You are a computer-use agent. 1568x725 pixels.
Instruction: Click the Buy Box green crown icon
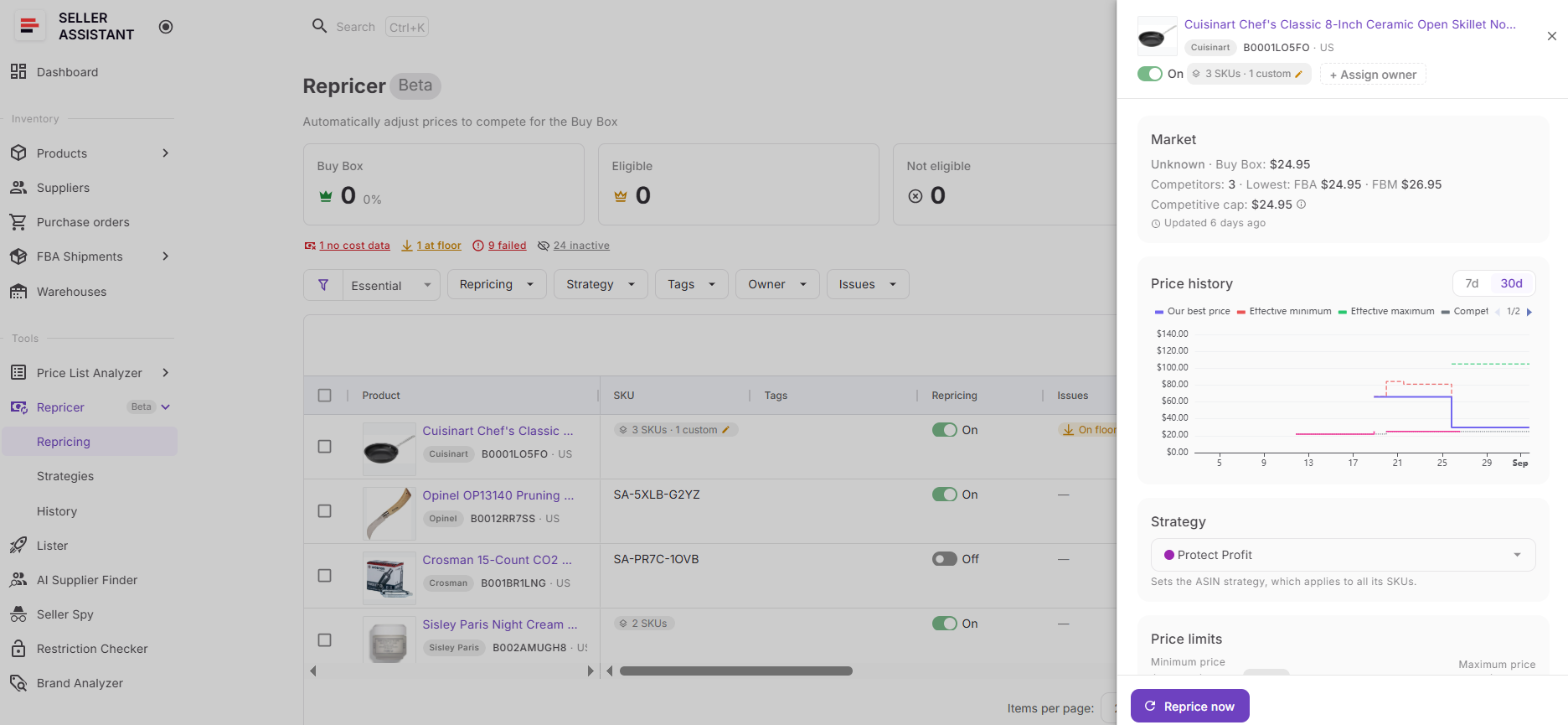326,196
